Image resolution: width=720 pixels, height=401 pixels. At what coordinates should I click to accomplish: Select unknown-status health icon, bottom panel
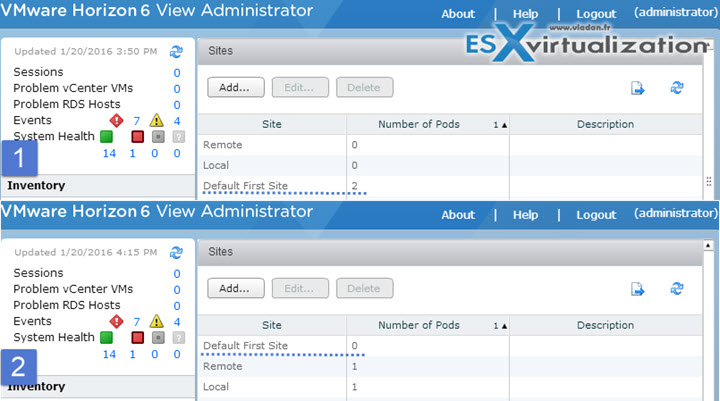click(179, 338)
